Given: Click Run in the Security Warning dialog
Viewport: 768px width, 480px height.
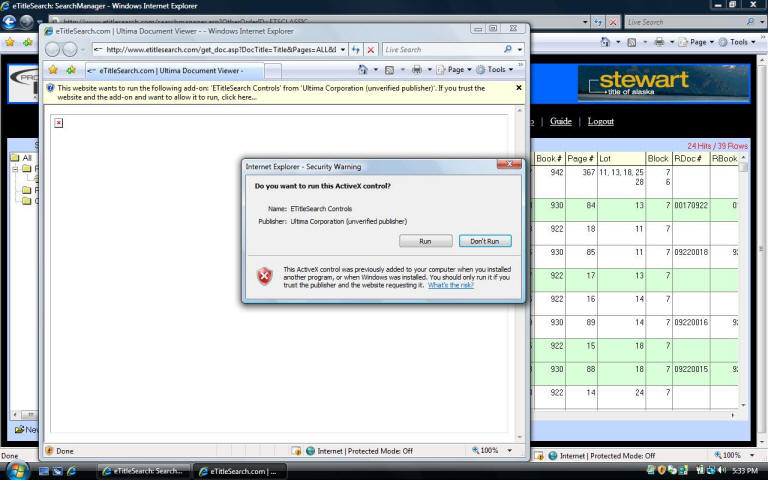Looking at the screenshot, I should tap(425, 241).
